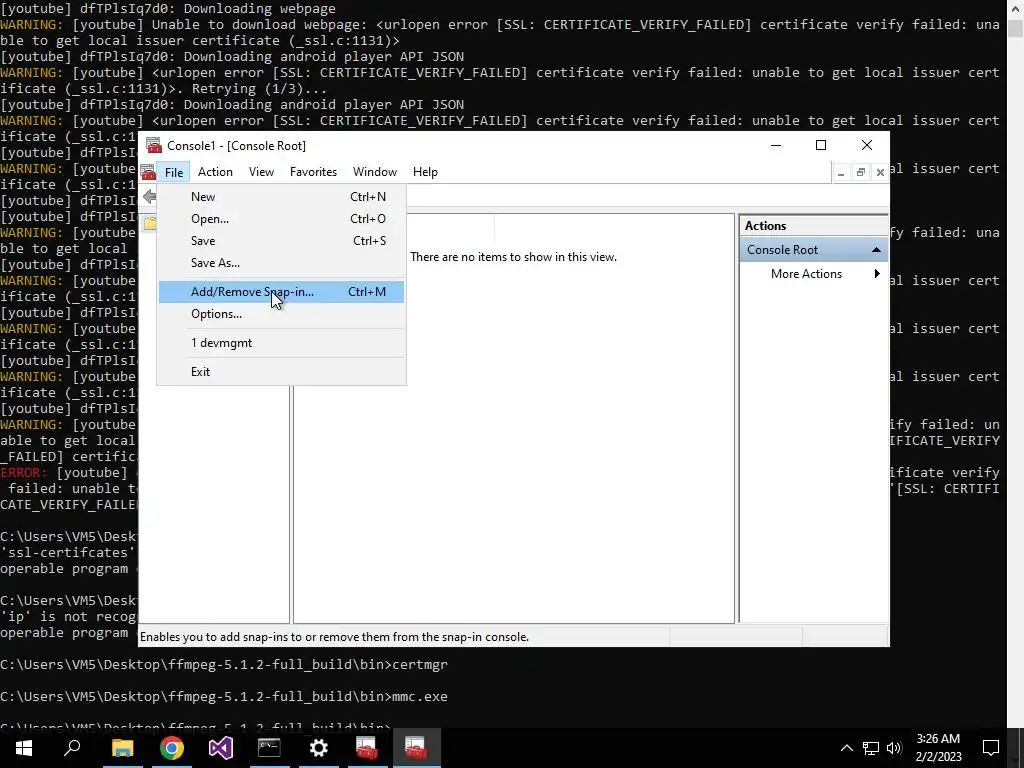Open recent file 1 devmgmt
The width and height of the screenshot is (1024, 768).
coord(281,343)
